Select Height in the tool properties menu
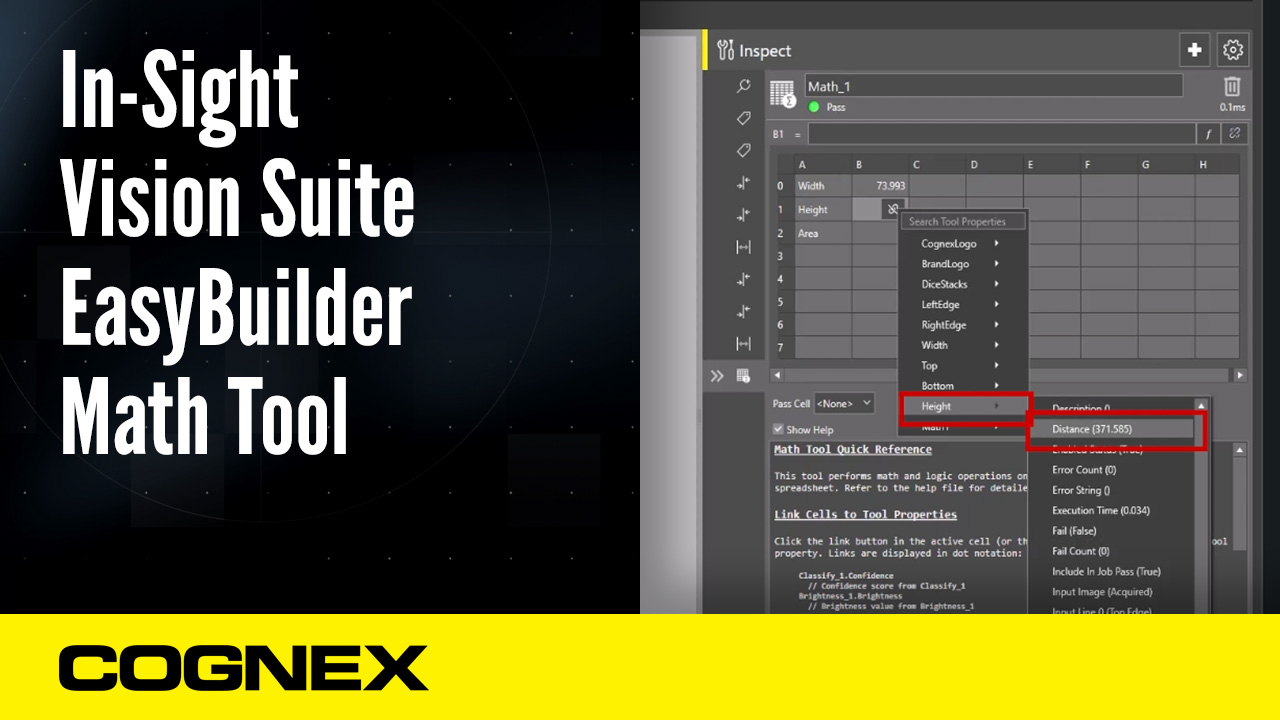Screen dimensions: 1280x720 964,406
